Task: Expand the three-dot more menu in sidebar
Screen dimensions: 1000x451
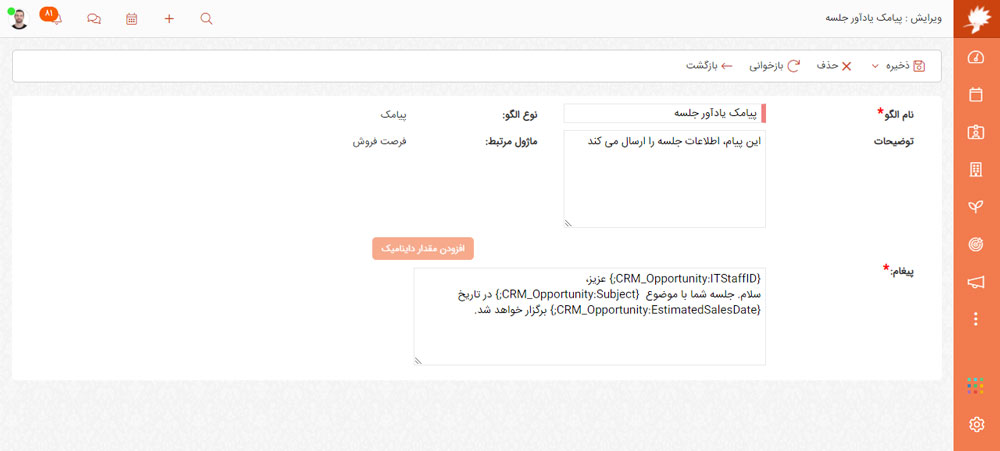Action: (976, 319)
